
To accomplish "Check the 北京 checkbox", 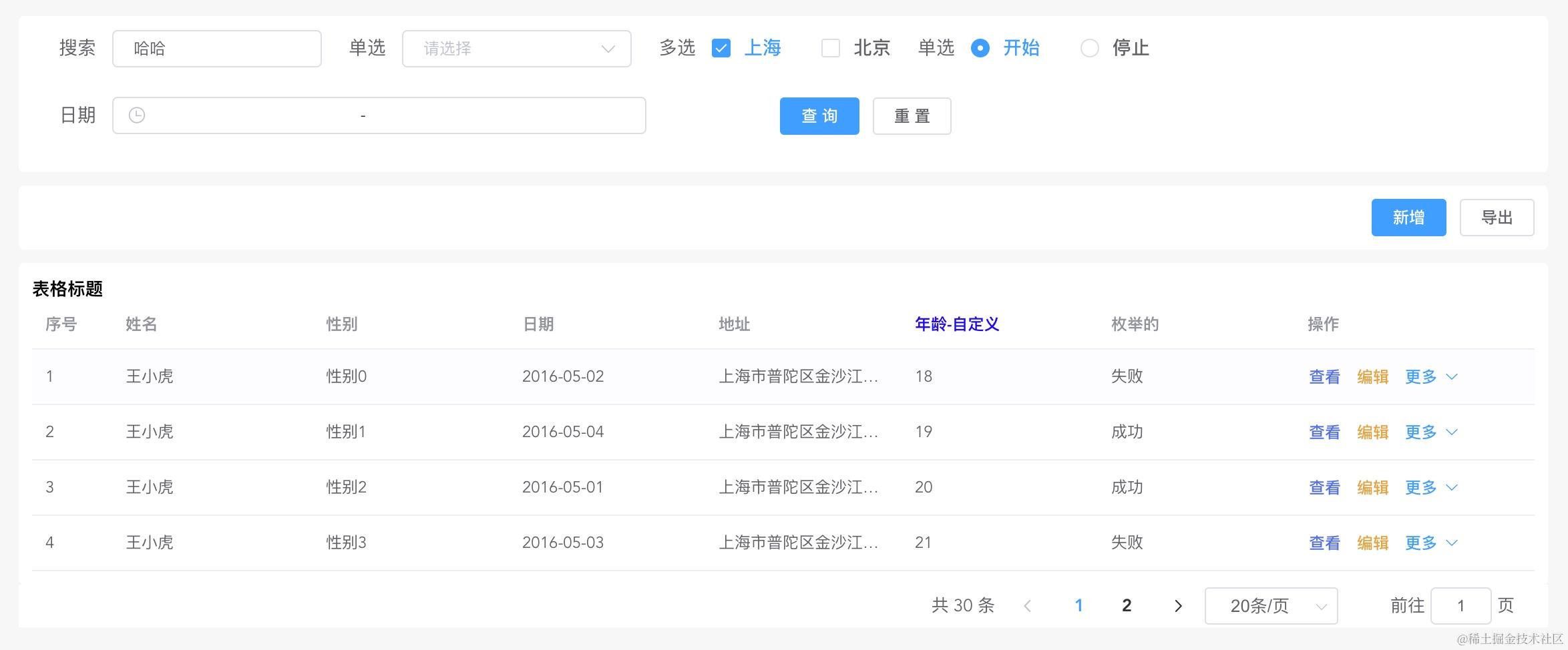I will (830, 48).
